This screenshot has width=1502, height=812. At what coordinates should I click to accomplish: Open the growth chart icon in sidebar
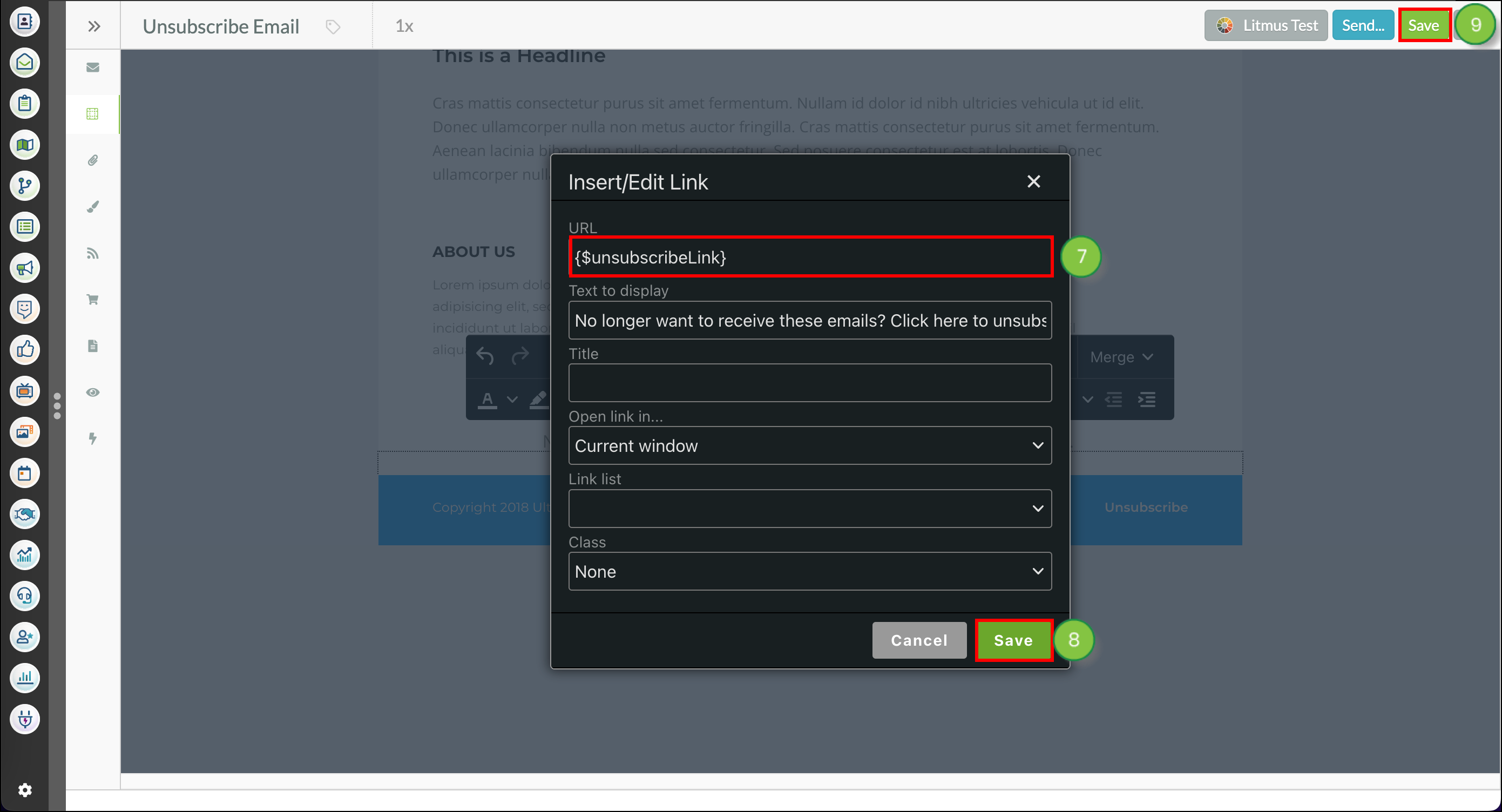[24, 555]
